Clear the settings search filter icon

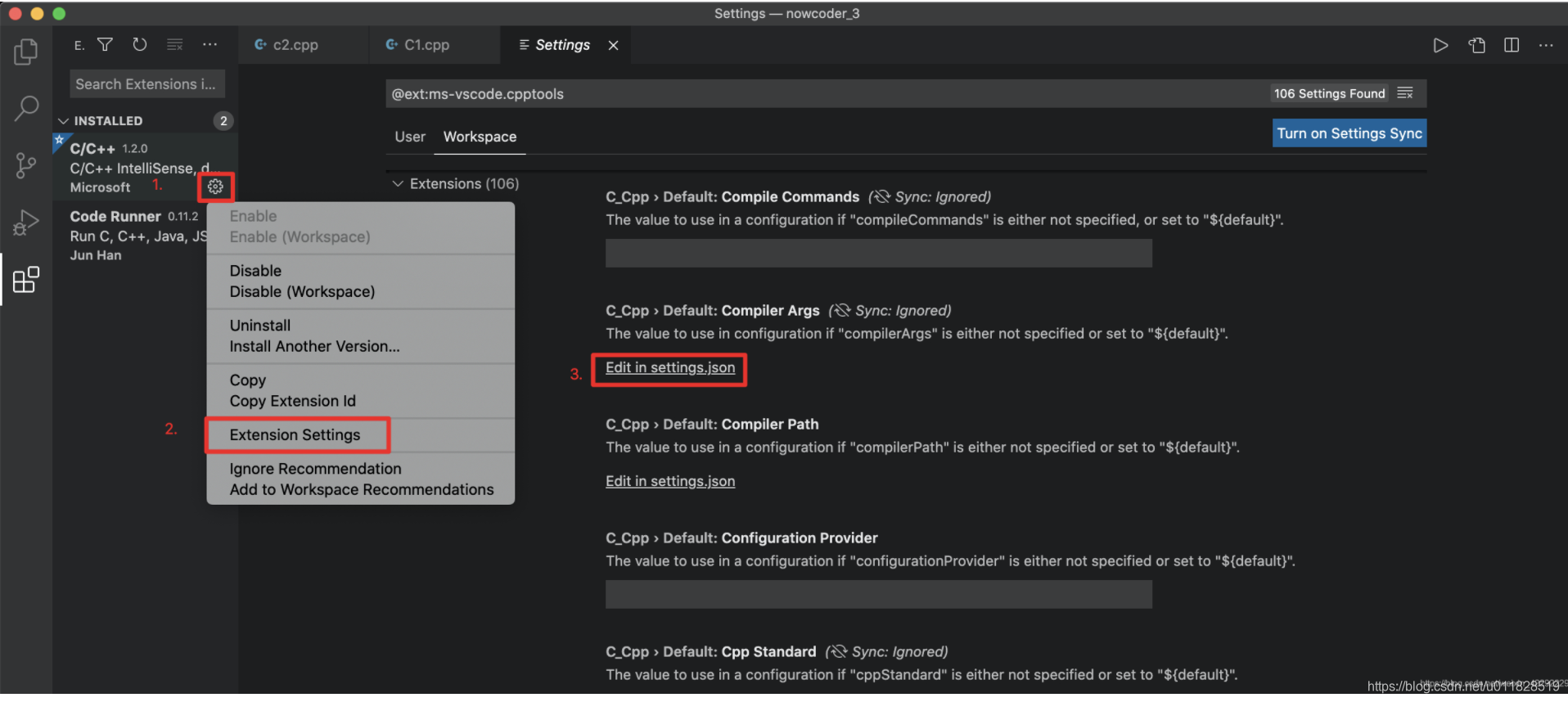point(1405,93)
